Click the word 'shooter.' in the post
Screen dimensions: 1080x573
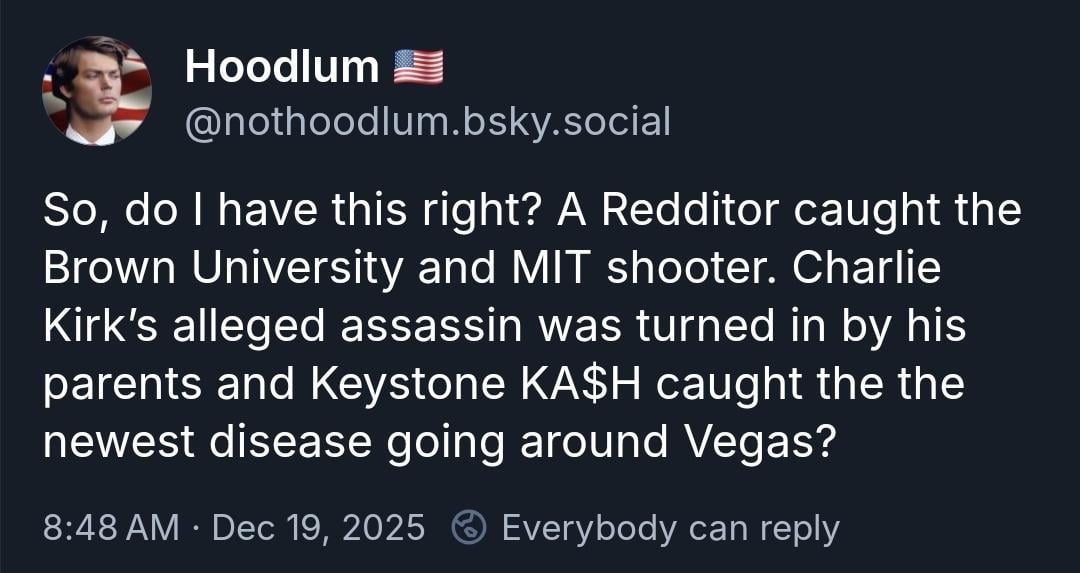693,269
